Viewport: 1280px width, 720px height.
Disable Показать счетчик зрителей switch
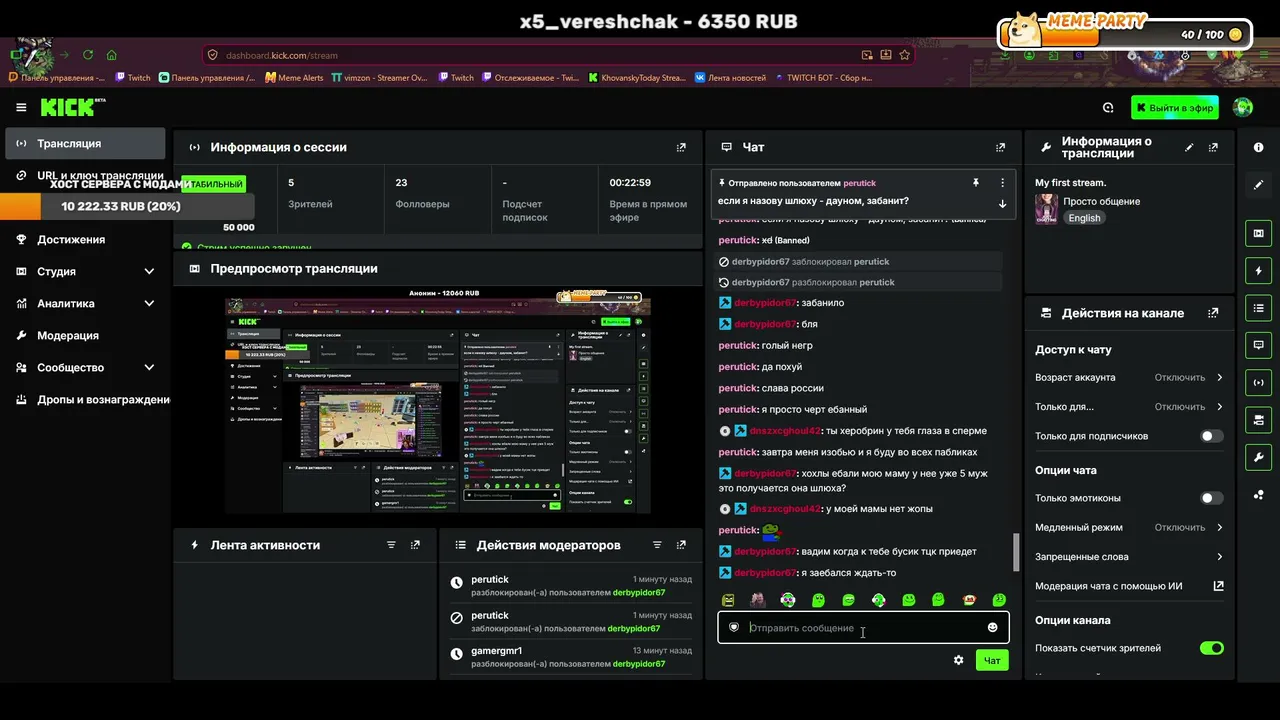coord(1211,648)
